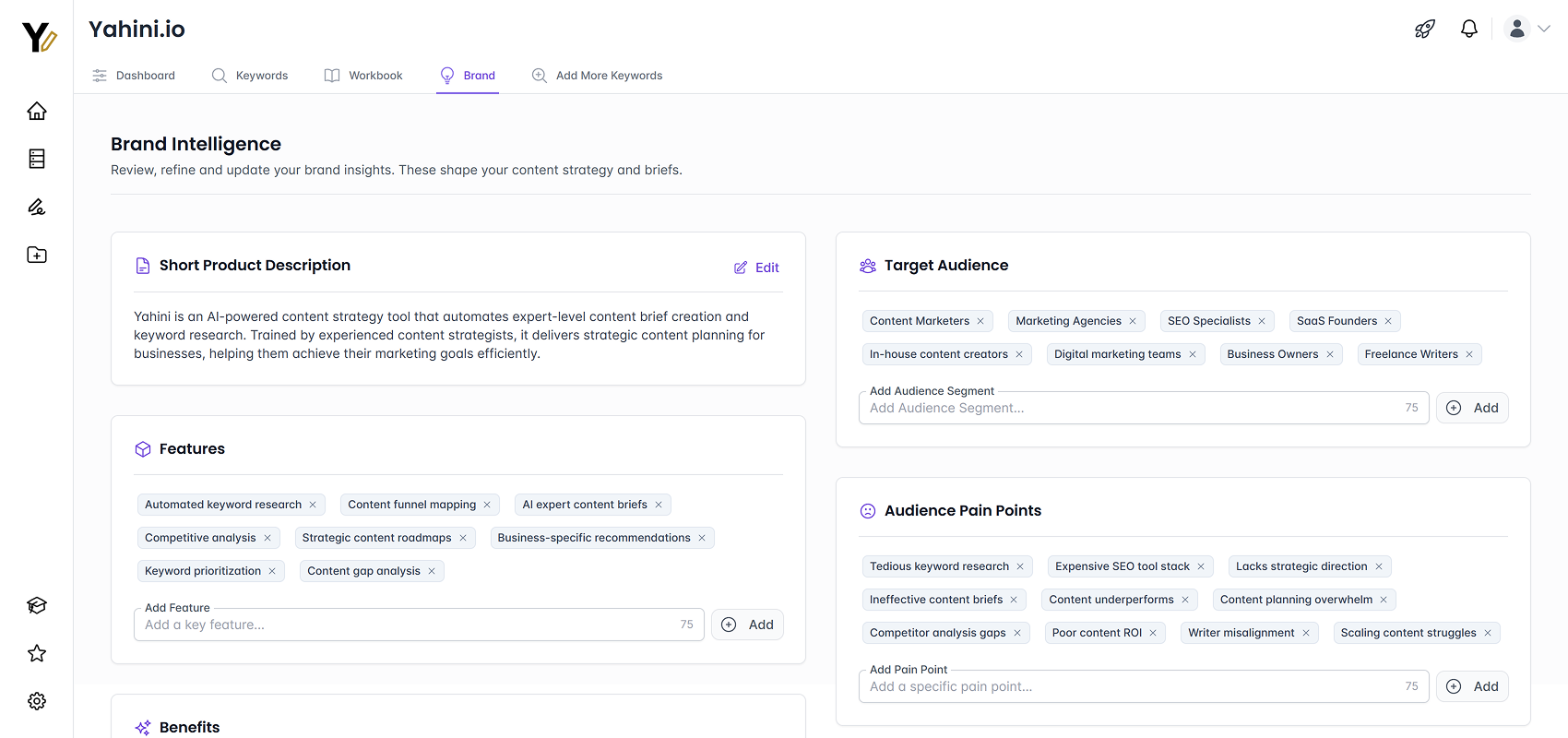1568x738 pixels.
Task: Remove the Expensive SEO tool stack pain point
Action: point(1201,566)
